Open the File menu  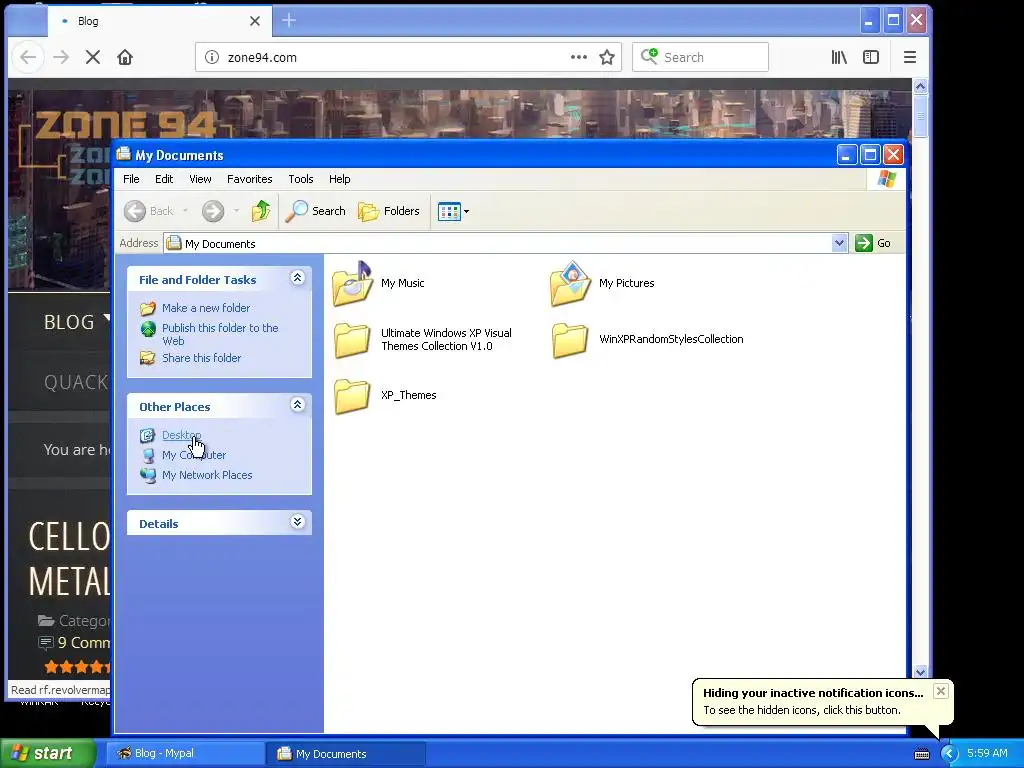tap(131, 179)
